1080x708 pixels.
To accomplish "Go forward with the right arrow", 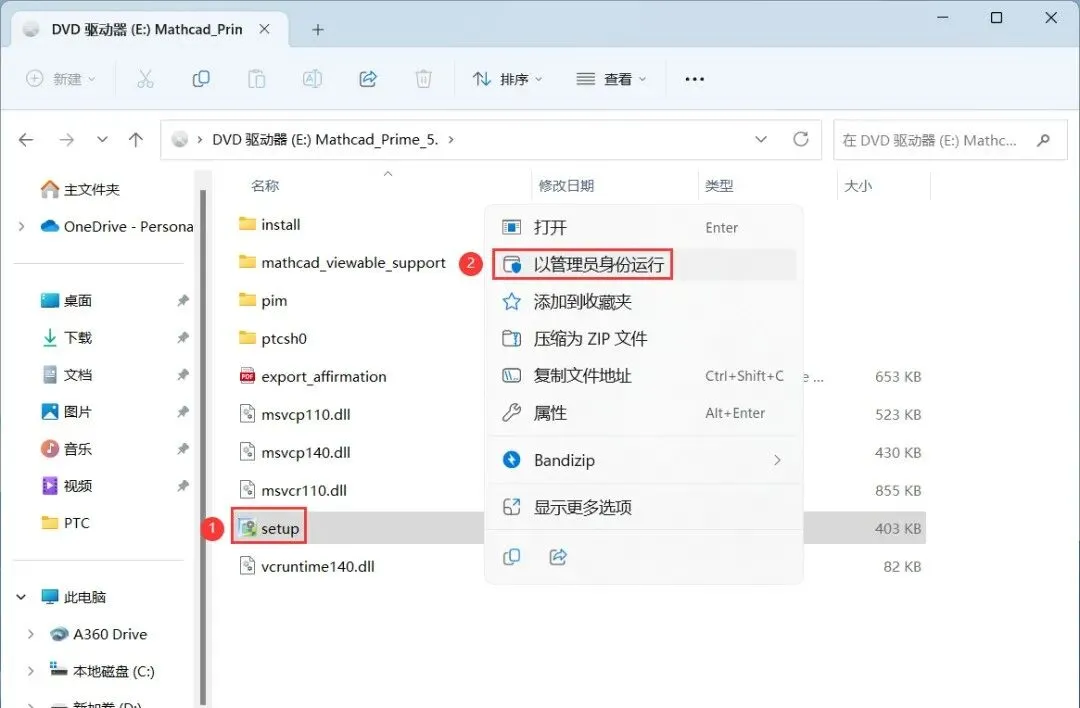I will [66, 140].
